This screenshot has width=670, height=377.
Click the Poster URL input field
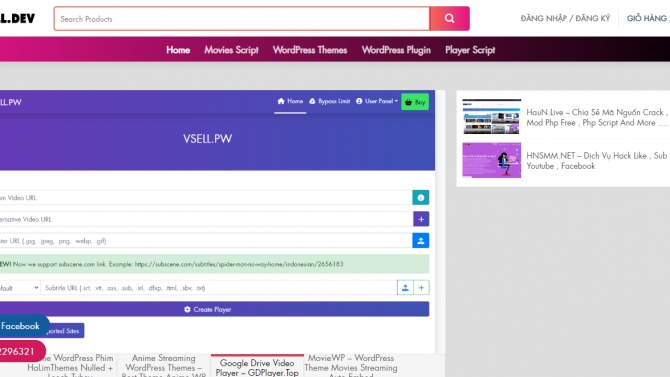pyautogui.click(x=206, y=240)
